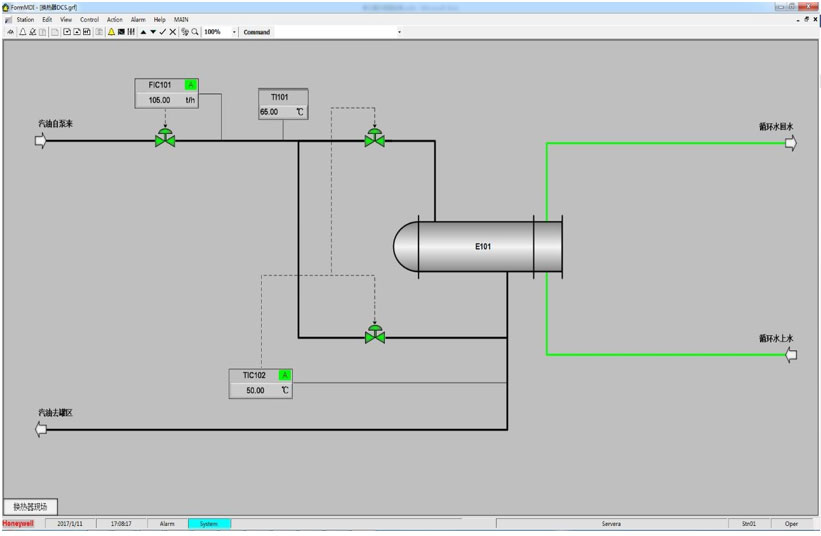Click the 循环水回水 label
Screen dimensions: 821x536
click(776, 127)
